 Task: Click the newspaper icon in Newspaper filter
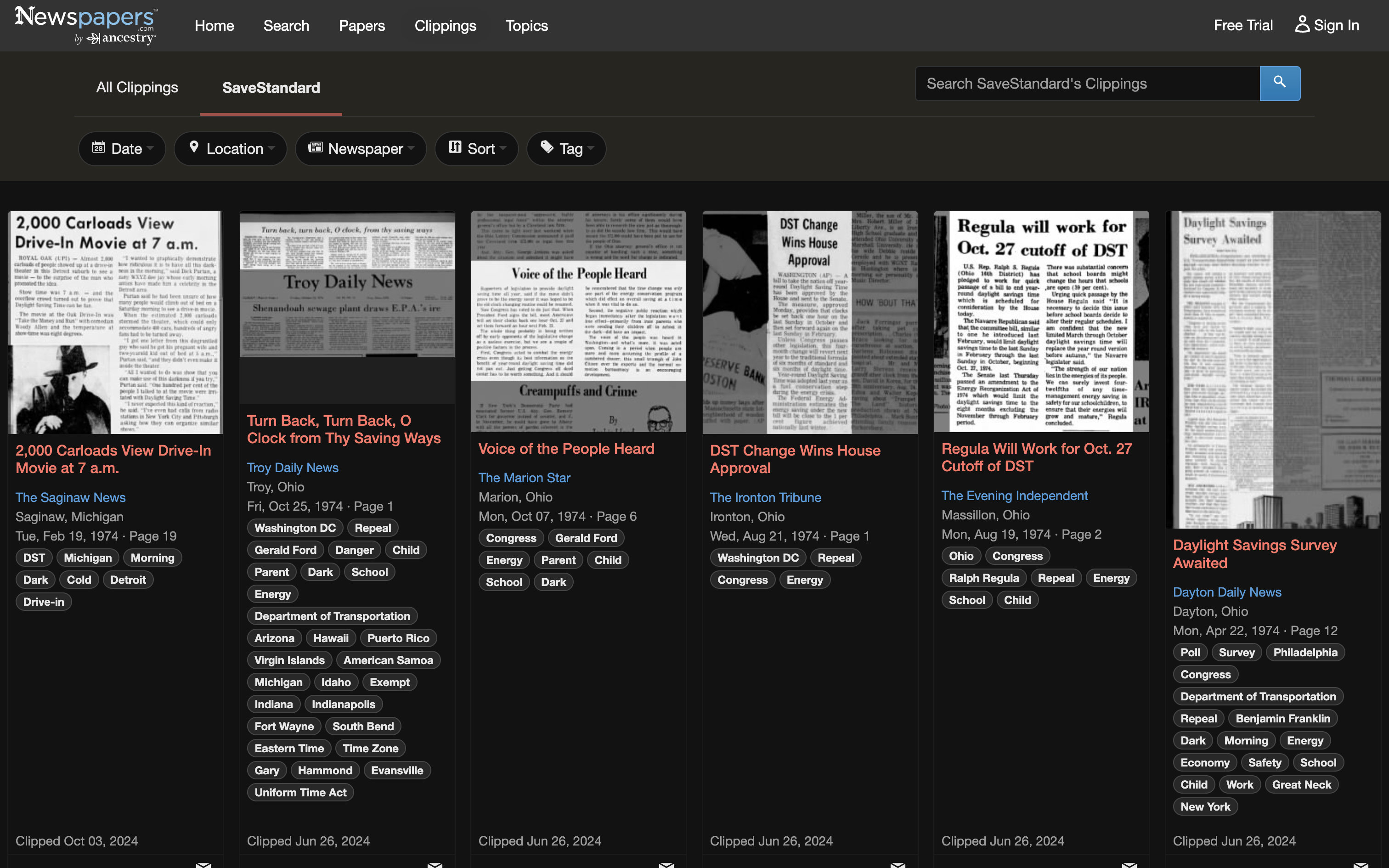click(x=315, y=147)
